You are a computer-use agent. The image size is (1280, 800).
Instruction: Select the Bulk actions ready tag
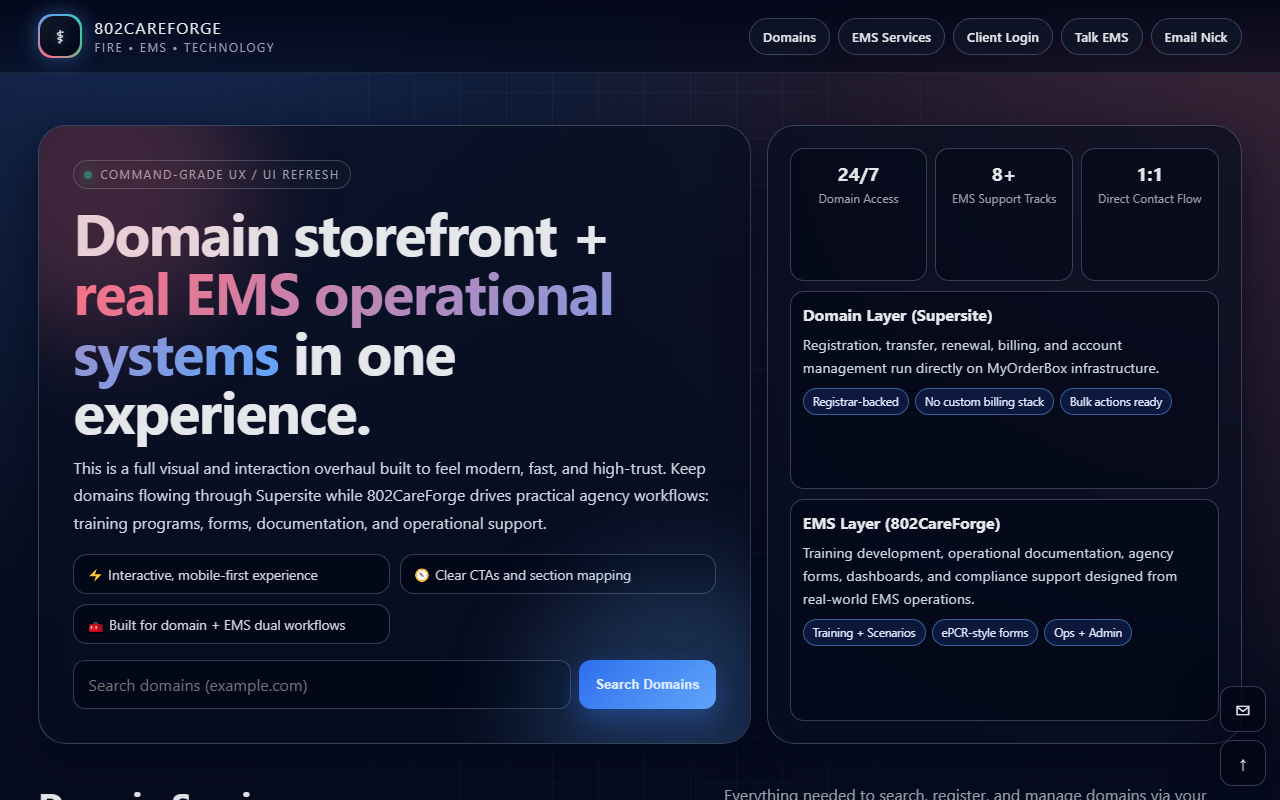(x=1116, y=401)
